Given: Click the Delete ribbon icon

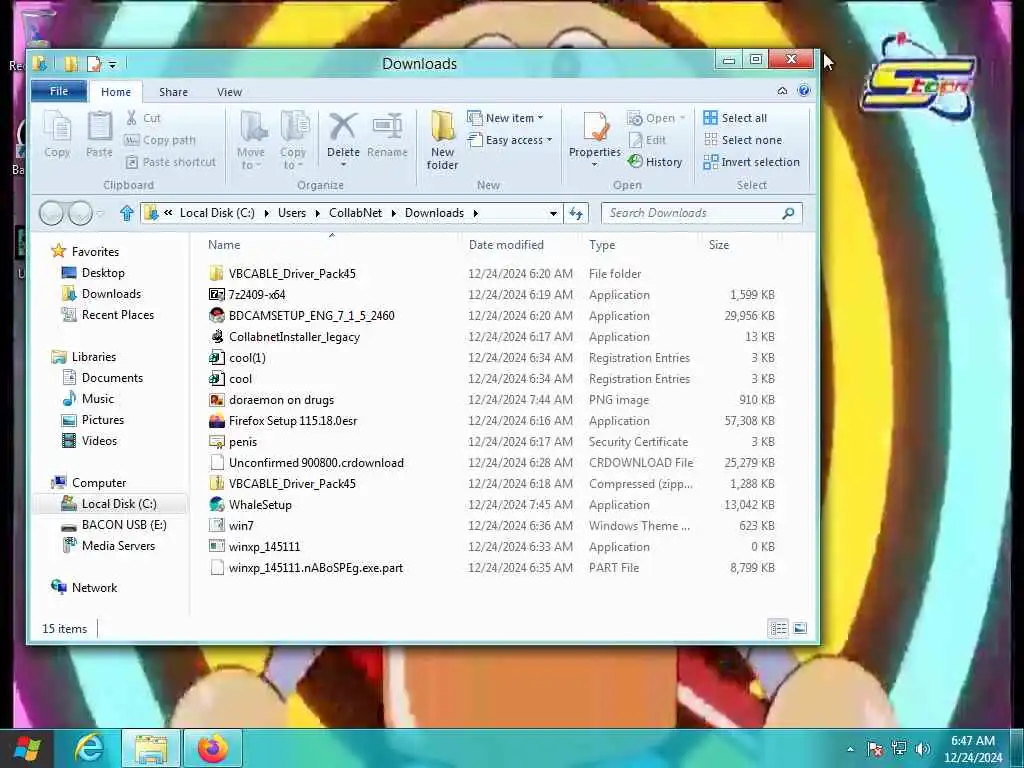Looking at the screenshot, I should 343,138.
